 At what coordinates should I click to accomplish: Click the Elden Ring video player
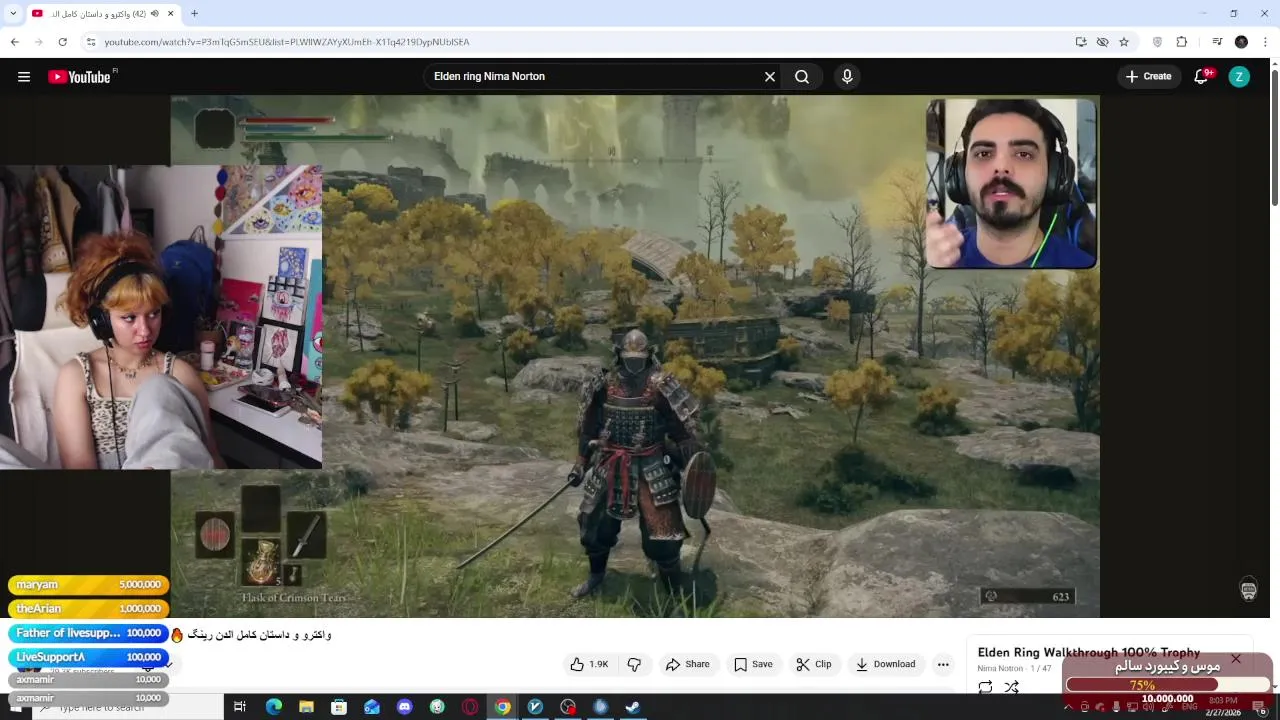click(x=635, y=357)
